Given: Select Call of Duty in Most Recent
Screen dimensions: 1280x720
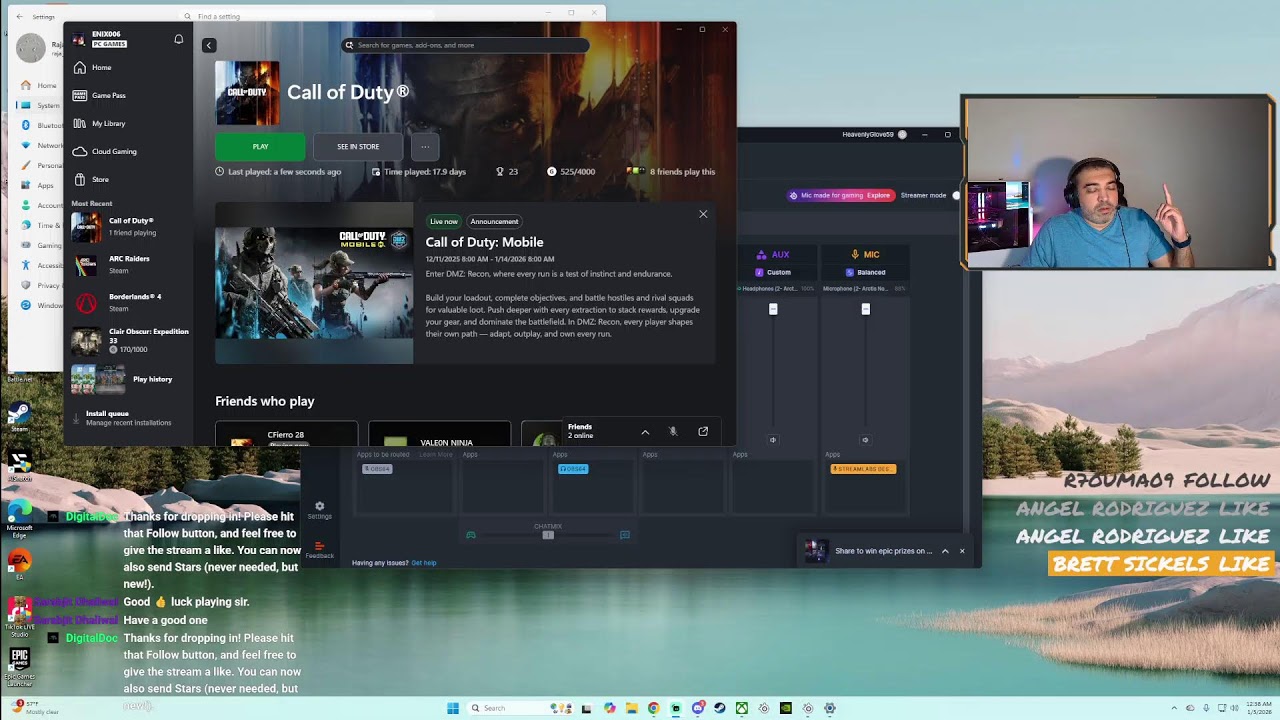Looking at the screenshot, I should pos(130,227).
